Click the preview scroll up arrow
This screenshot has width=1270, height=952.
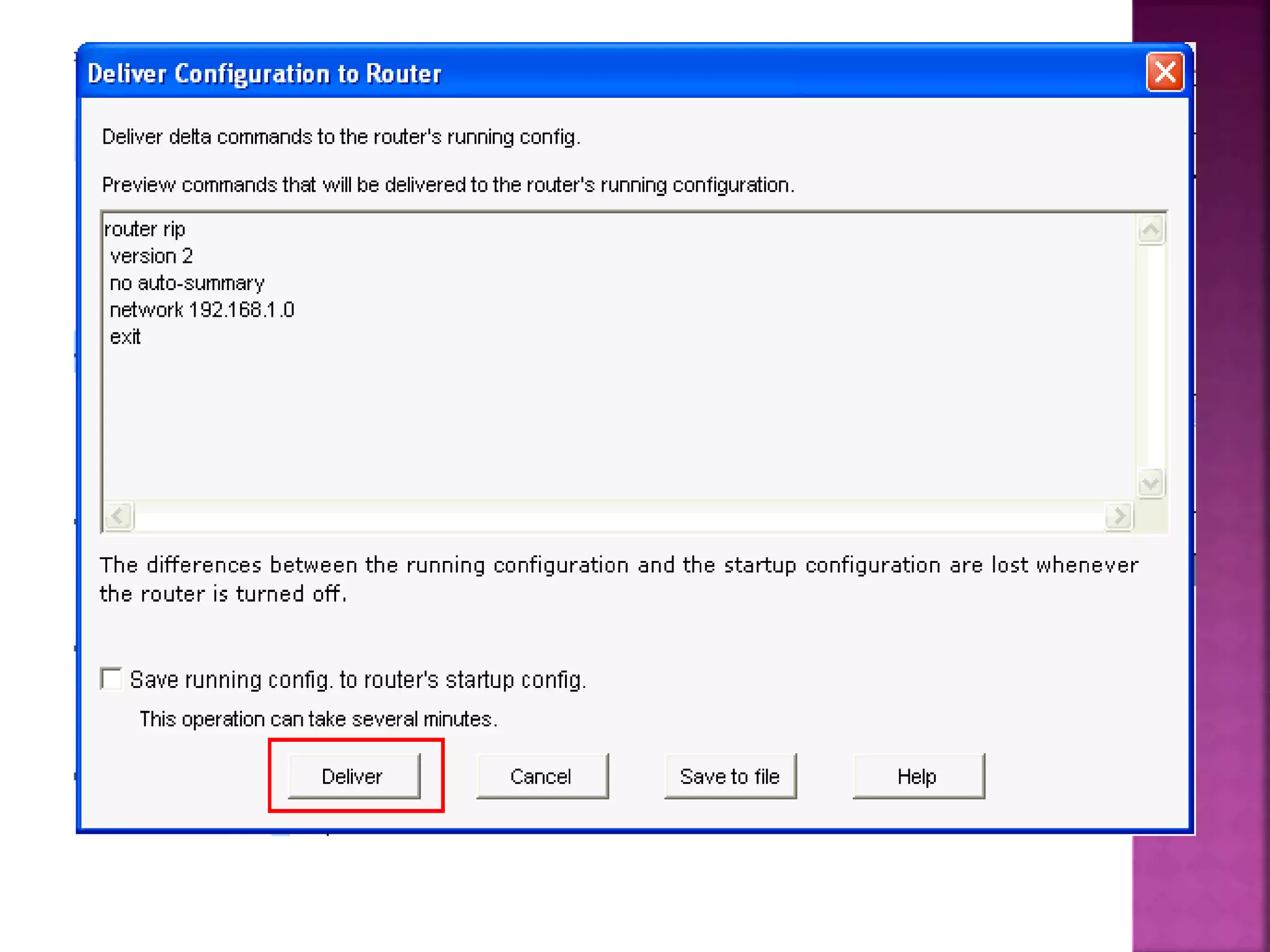tap(1150, 231)
